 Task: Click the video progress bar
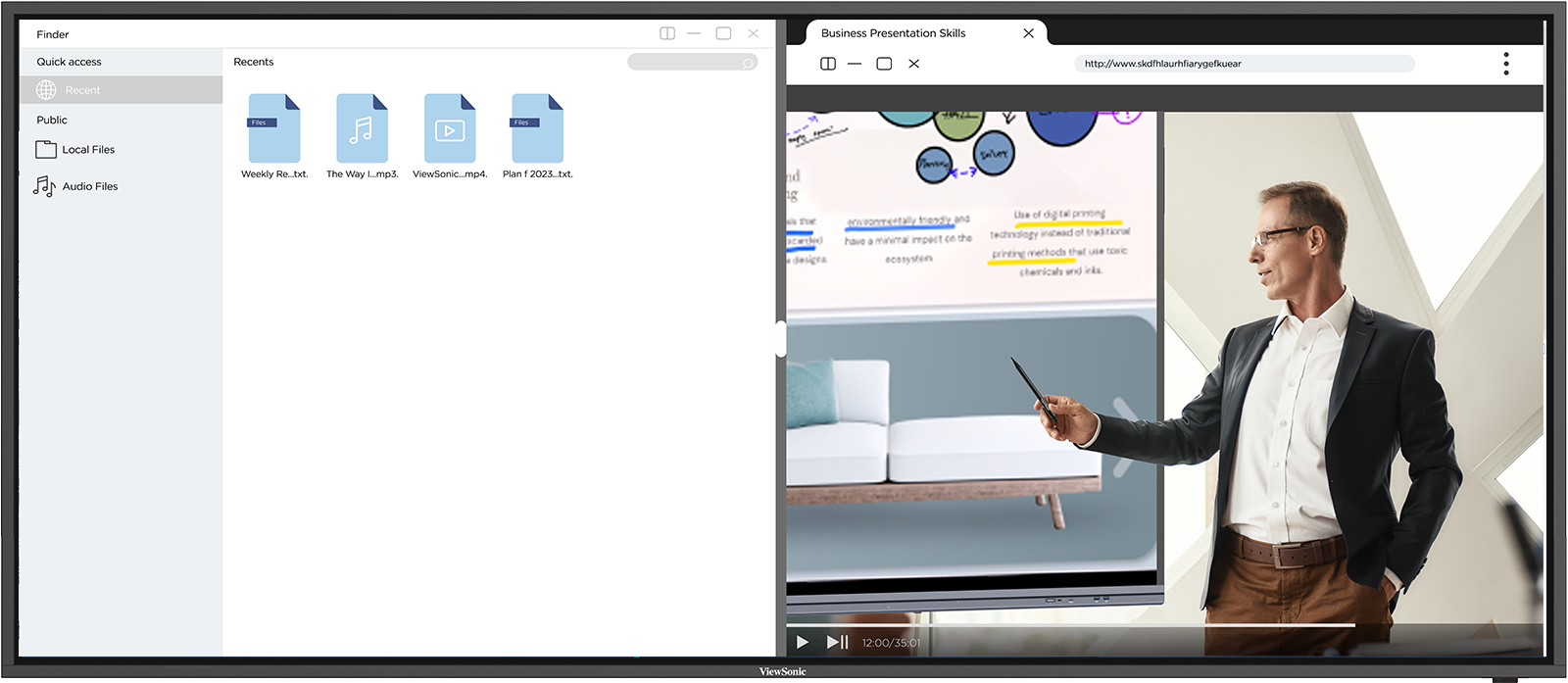coord(1078,625)
